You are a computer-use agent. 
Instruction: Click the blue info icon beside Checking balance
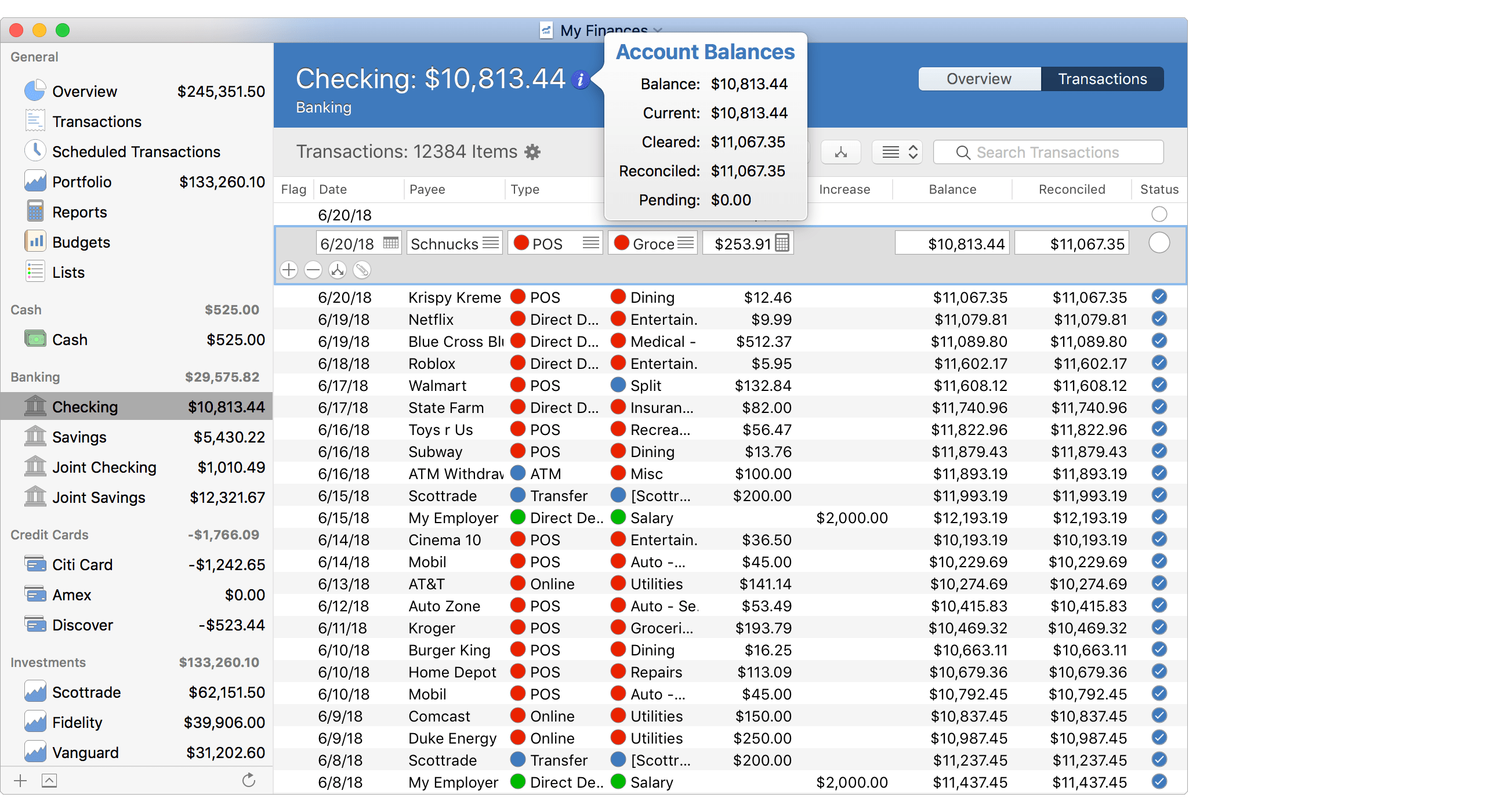pos(580,79)
